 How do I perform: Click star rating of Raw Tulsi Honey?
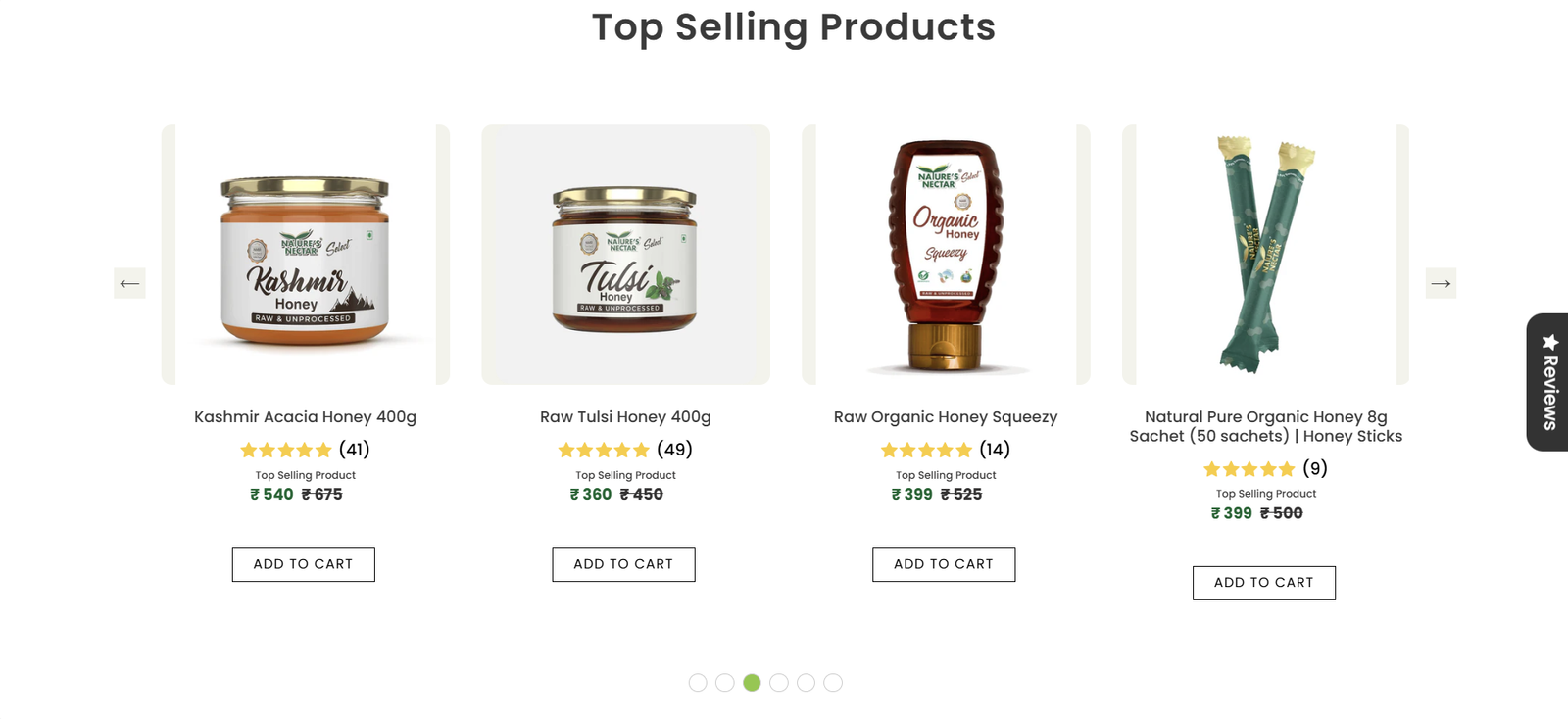point(604,450)
